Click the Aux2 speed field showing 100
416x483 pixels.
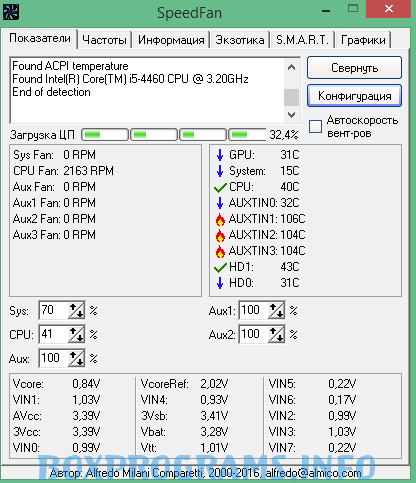pyautogui.click(x=254, y=334)
